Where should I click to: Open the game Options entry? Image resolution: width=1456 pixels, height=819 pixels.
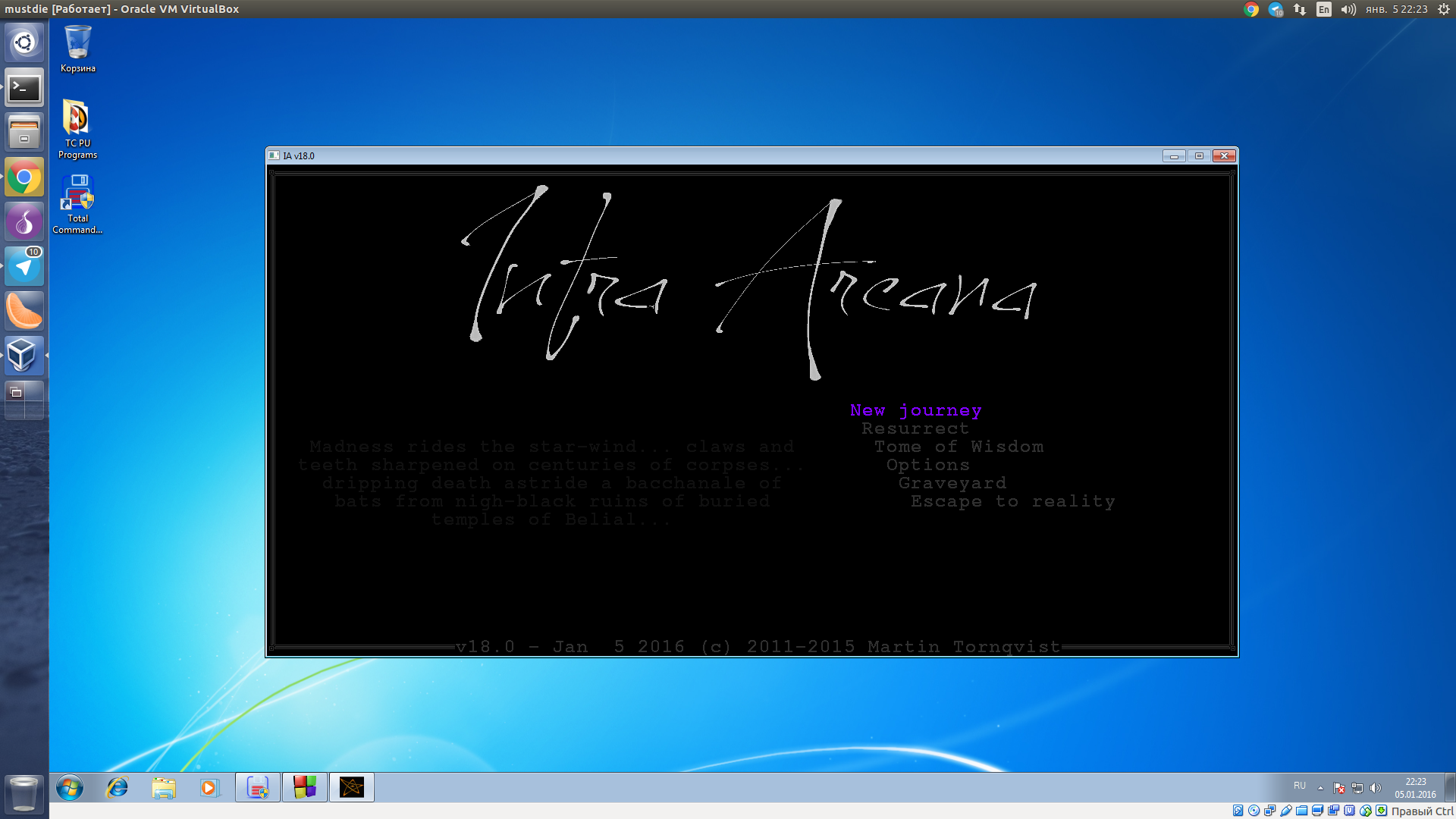927,465
